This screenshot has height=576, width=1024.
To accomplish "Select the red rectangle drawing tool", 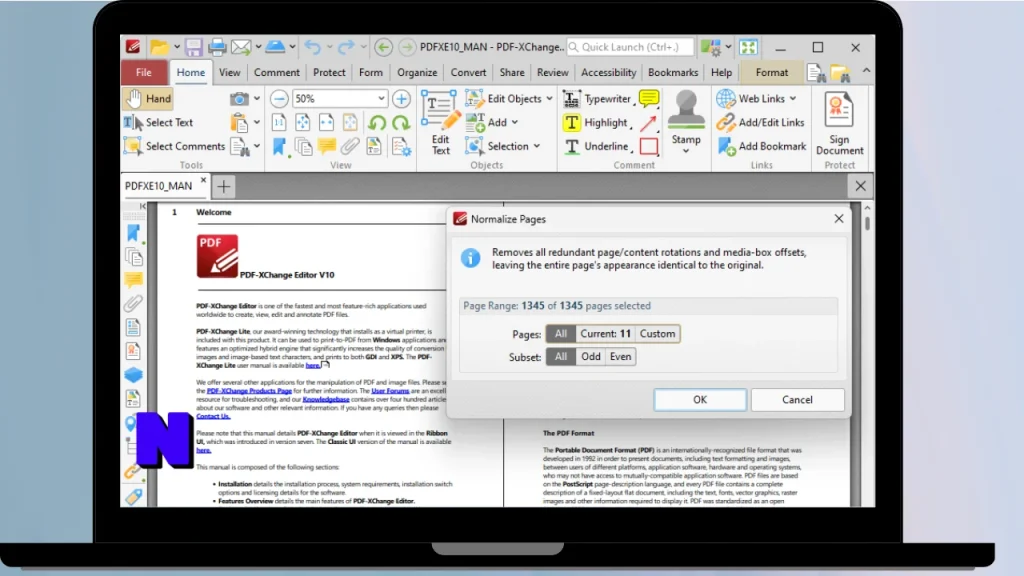I will 648,146.
